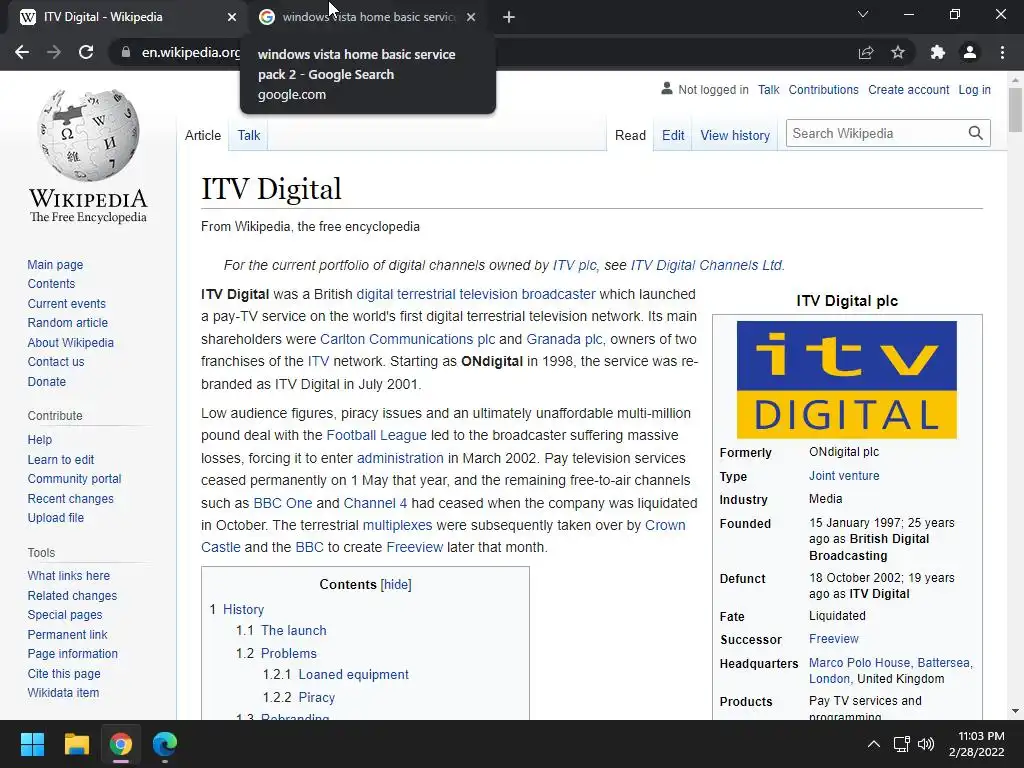This screenshot has width=1024, height=768.
Task: Bookmark this page with star icon
Action: (898, 52)
